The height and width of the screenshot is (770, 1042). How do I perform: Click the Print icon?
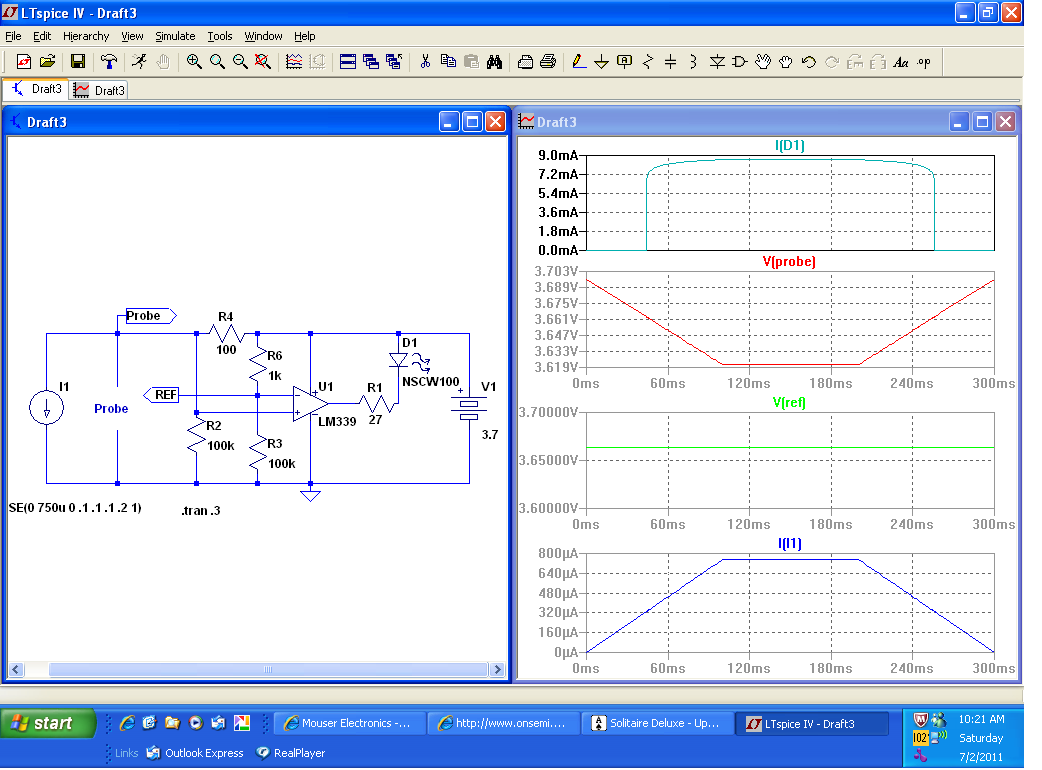pos(548,62)
